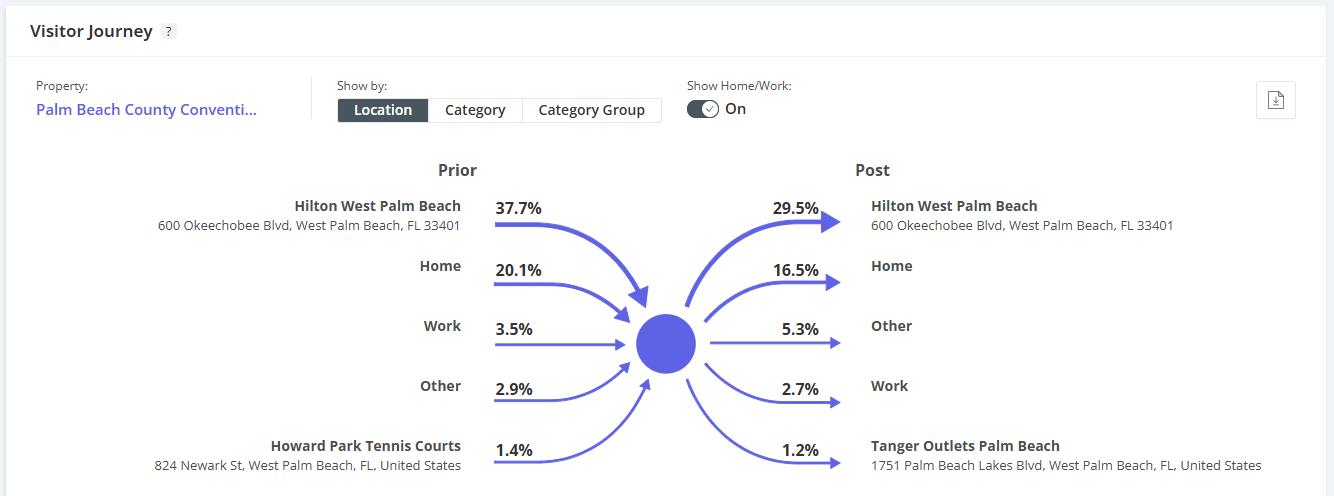Toggle the Show Home/Work switch

click(702, 109)
